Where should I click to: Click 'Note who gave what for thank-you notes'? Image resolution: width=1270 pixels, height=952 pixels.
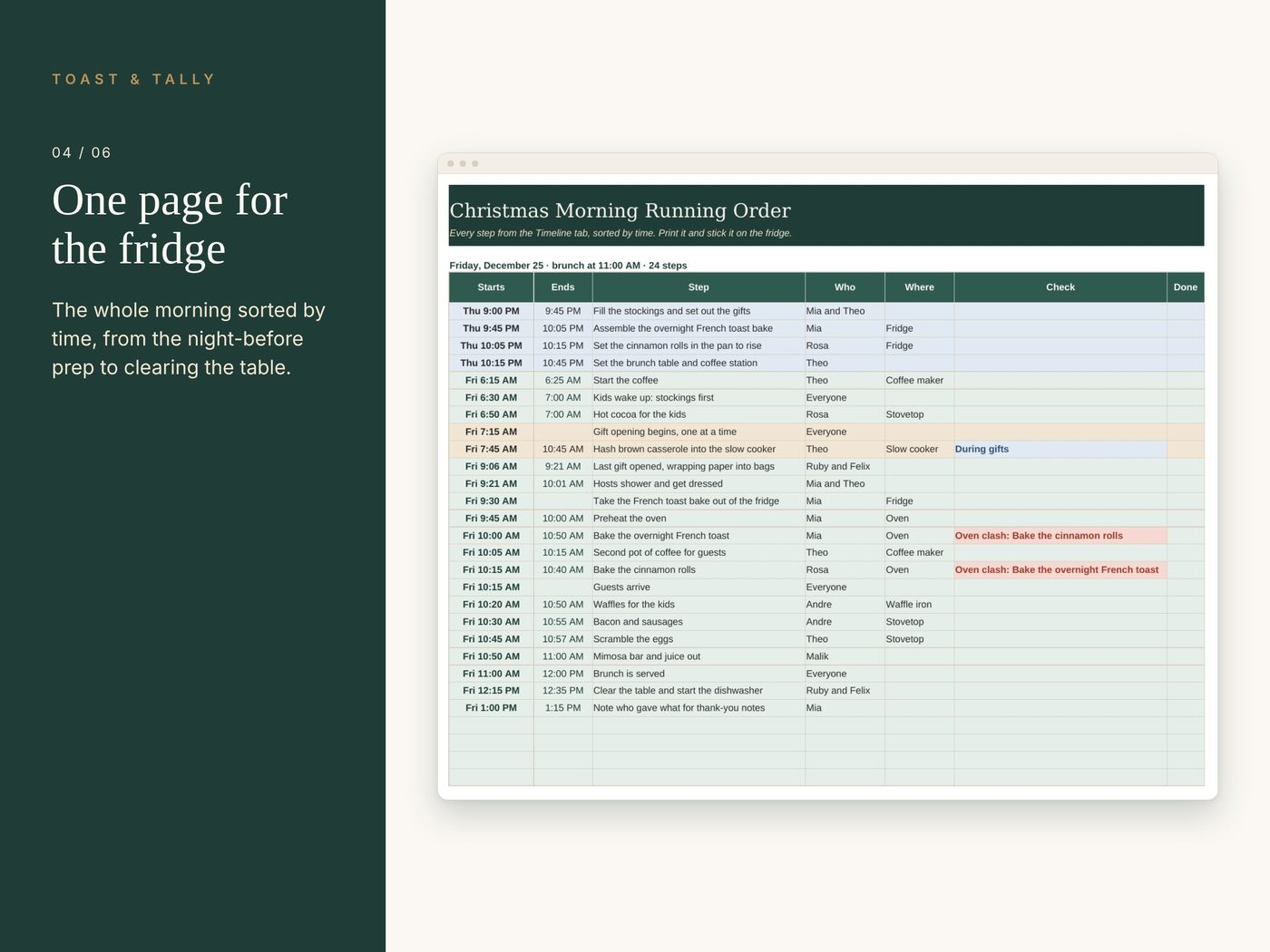(x=698, y=708)
